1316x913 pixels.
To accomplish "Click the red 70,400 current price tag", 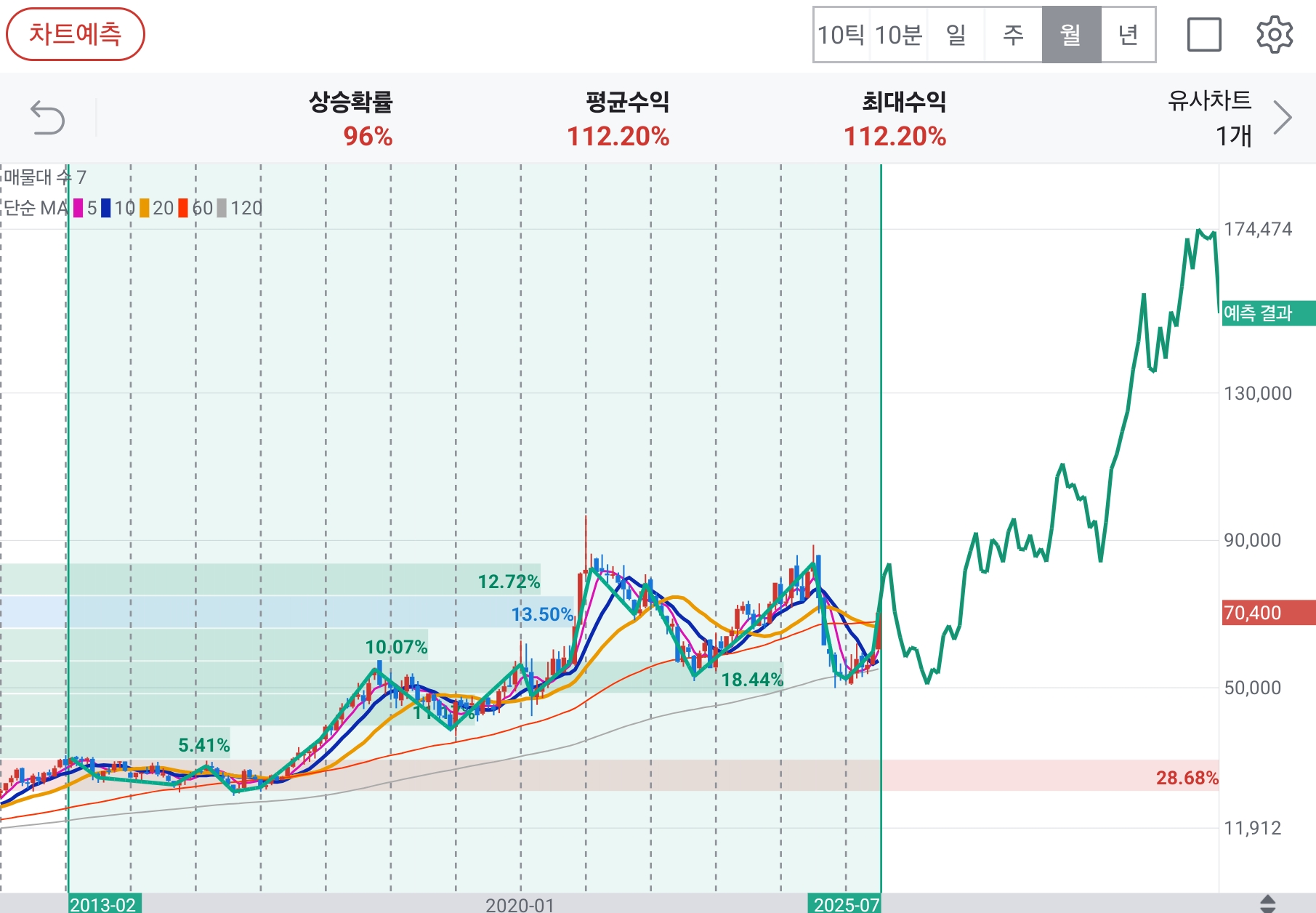I will pos(1269,613).
